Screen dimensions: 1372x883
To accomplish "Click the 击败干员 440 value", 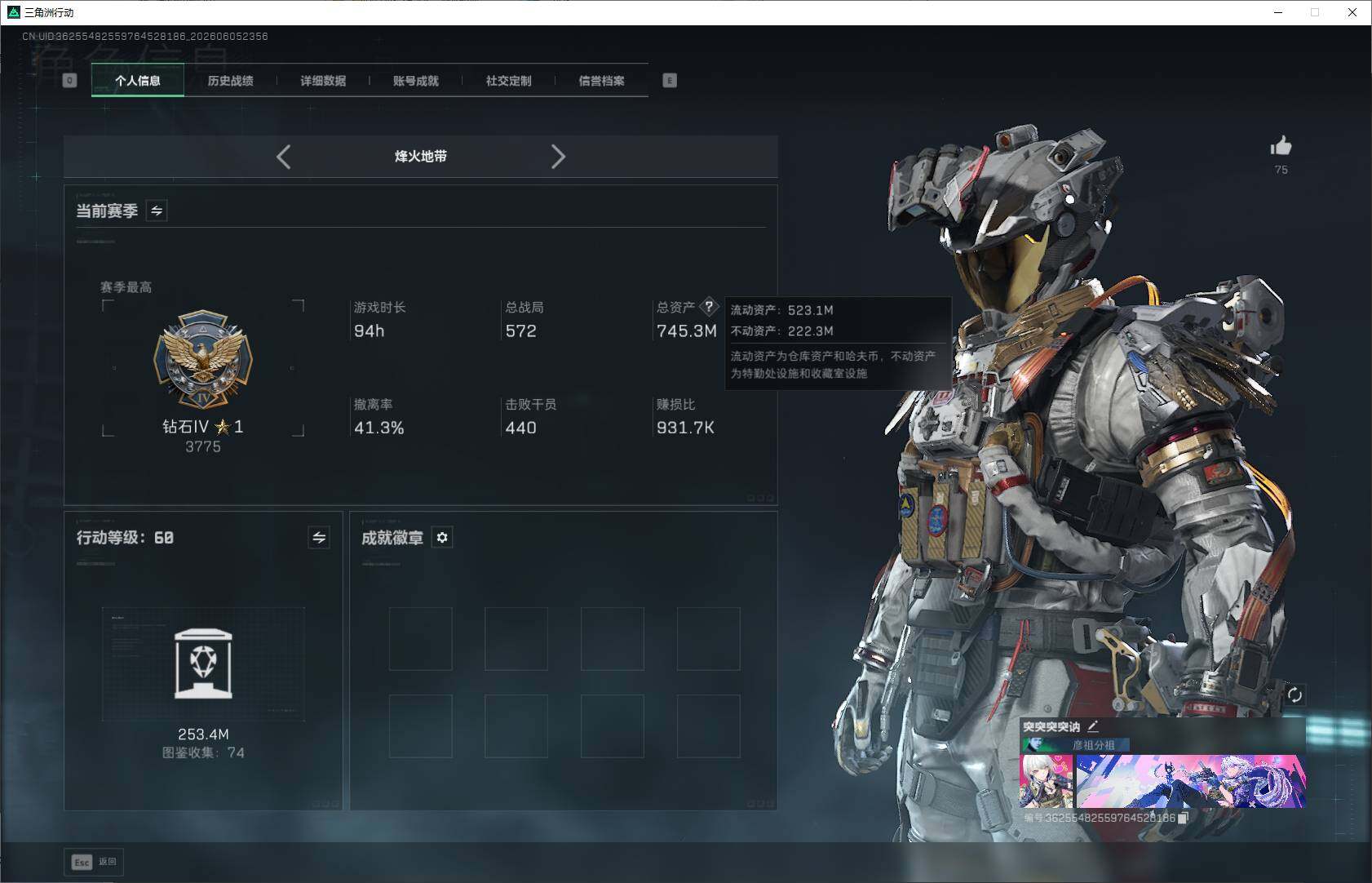I will coord(521,428).
